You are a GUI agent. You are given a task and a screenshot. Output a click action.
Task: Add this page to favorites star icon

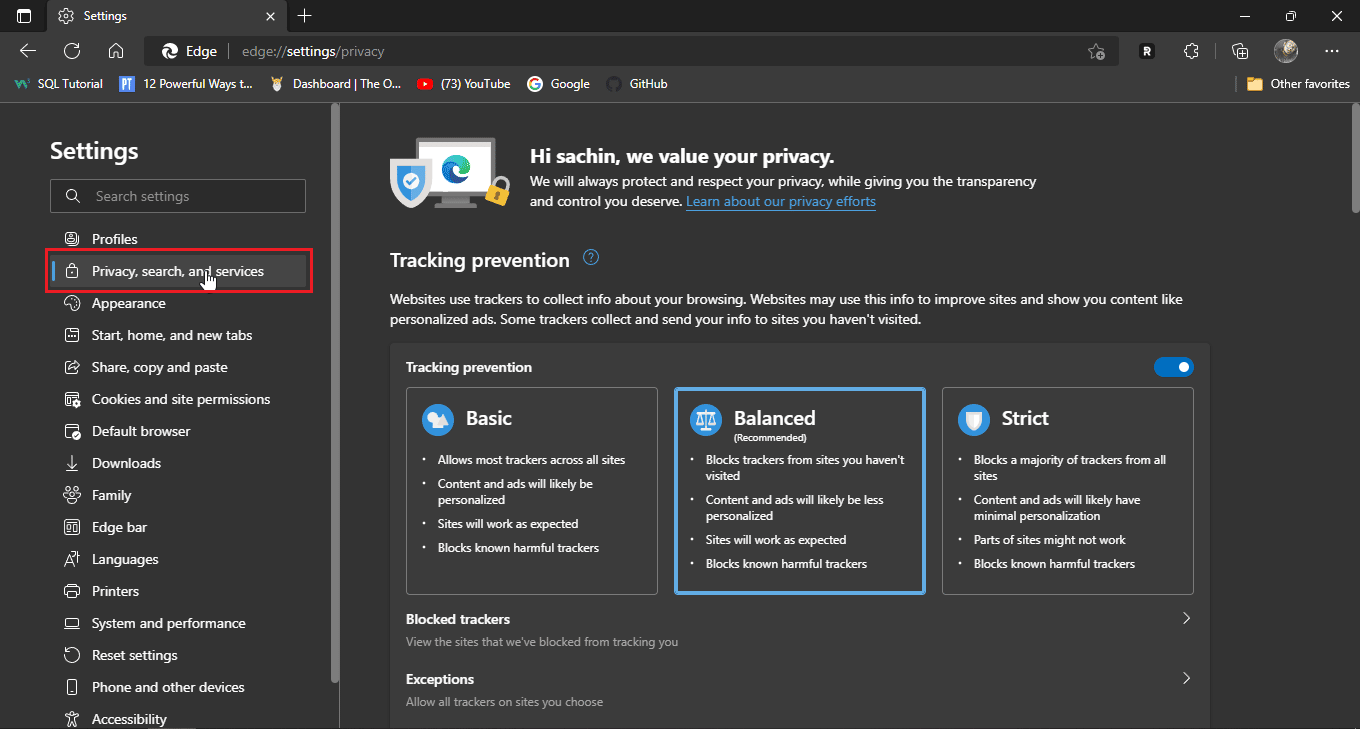click(x=1096, y=51)
